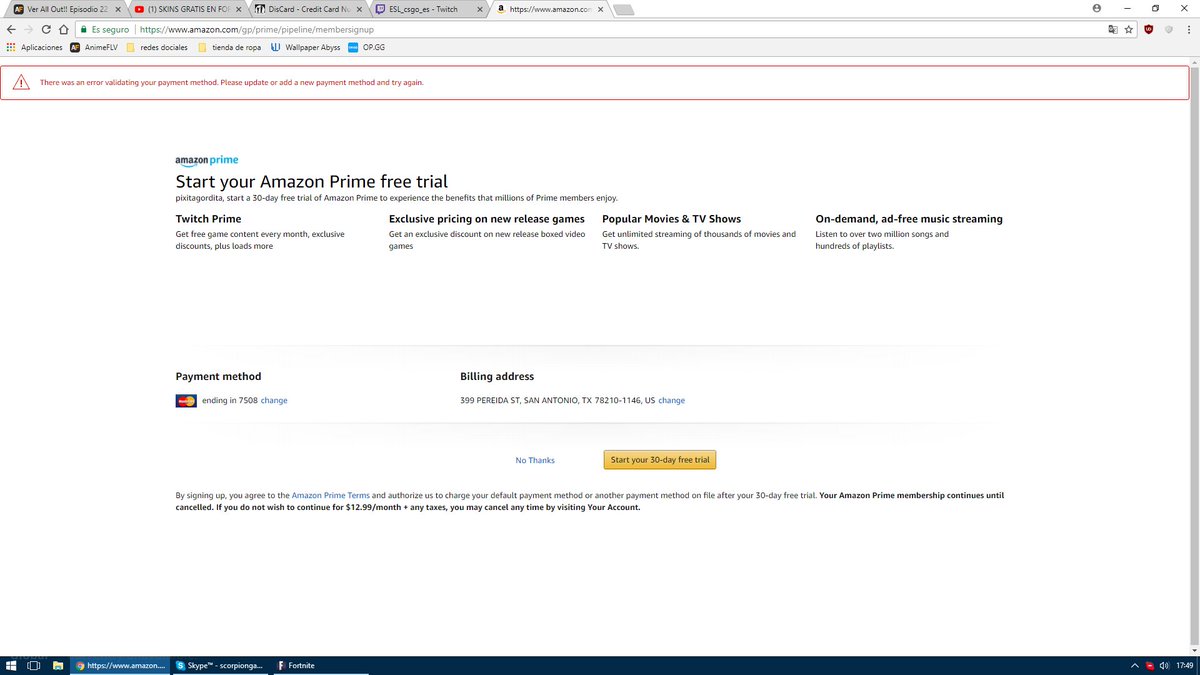Open the Aplicaciones apps grid shortcut

pos(34,47)
